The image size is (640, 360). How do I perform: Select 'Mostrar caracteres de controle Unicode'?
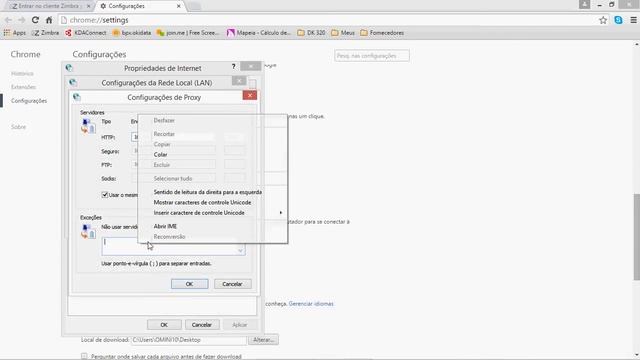[202, 202]
